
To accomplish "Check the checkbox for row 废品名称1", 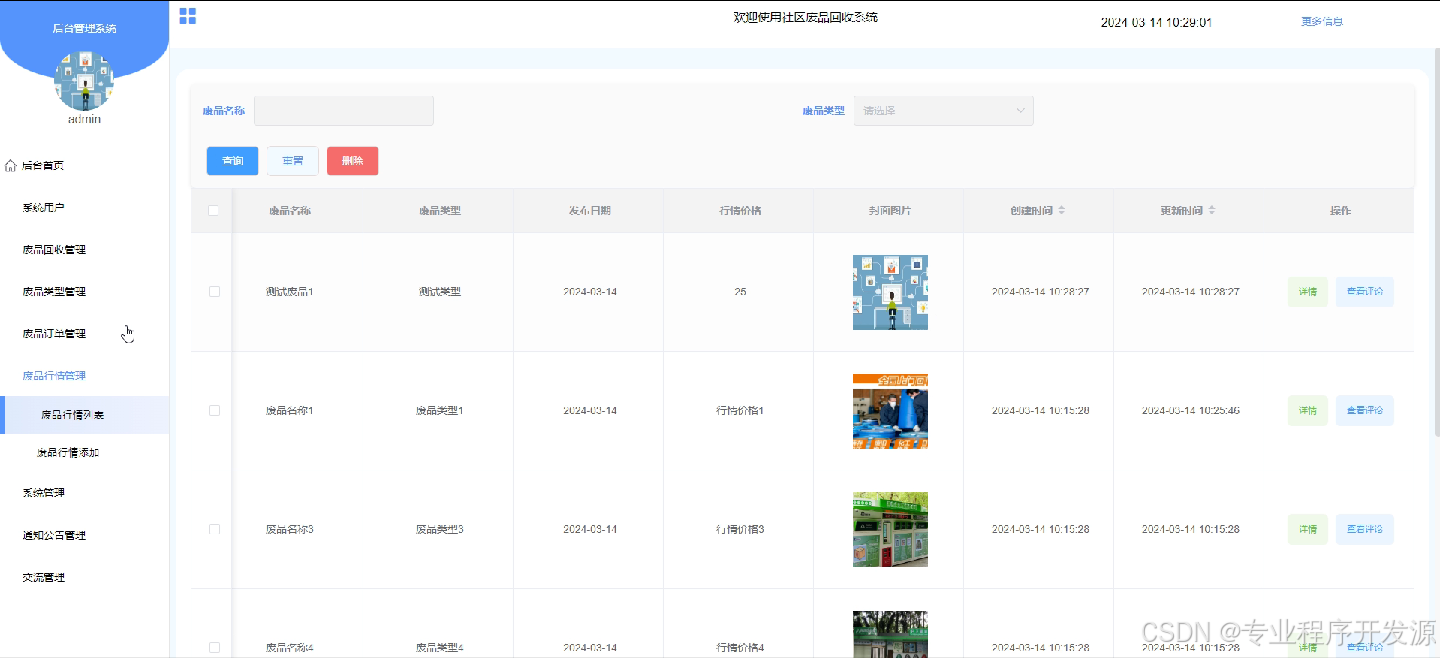I will [214, 411].
